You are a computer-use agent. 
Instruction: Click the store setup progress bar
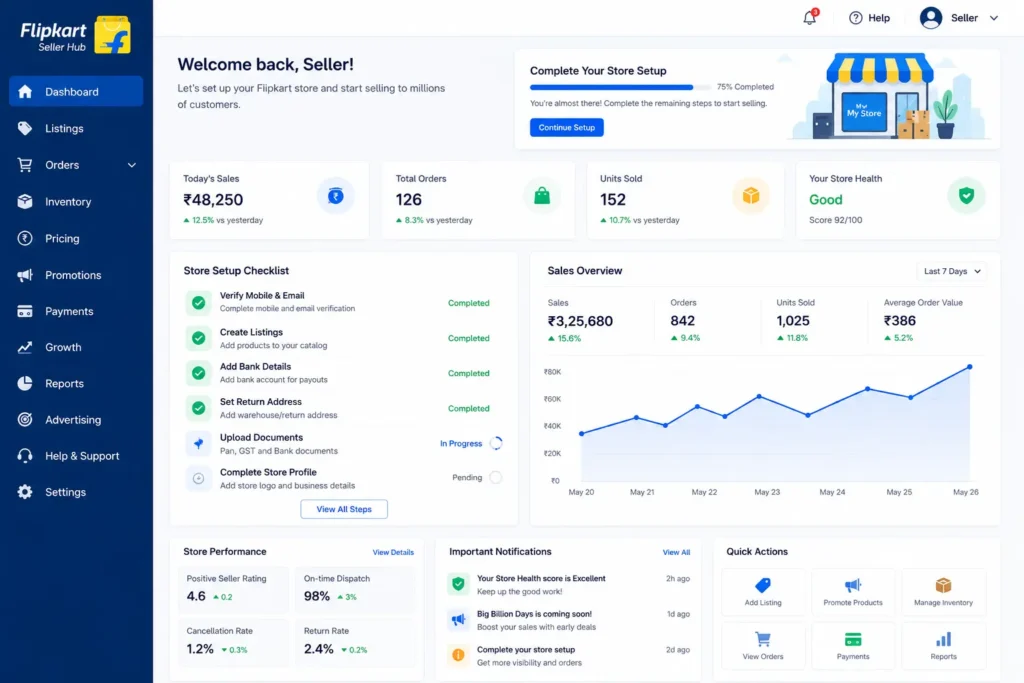620,87
